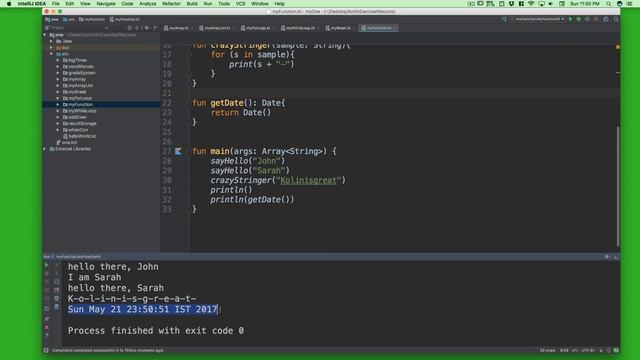The width and height of the screenshot is (640, 360).
Task: Click the Spotlight search icon in menu bar
Action: tap(609, 4)
